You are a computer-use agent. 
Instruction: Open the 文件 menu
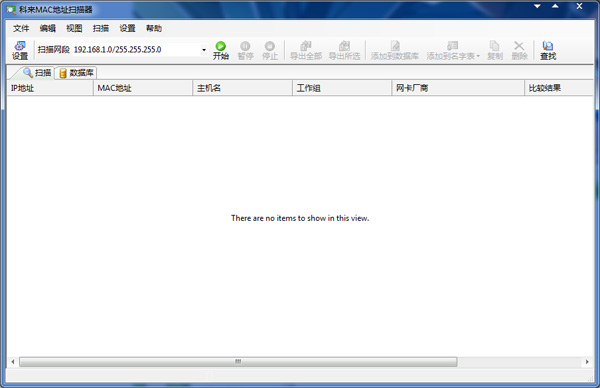(x=21, y=28)
